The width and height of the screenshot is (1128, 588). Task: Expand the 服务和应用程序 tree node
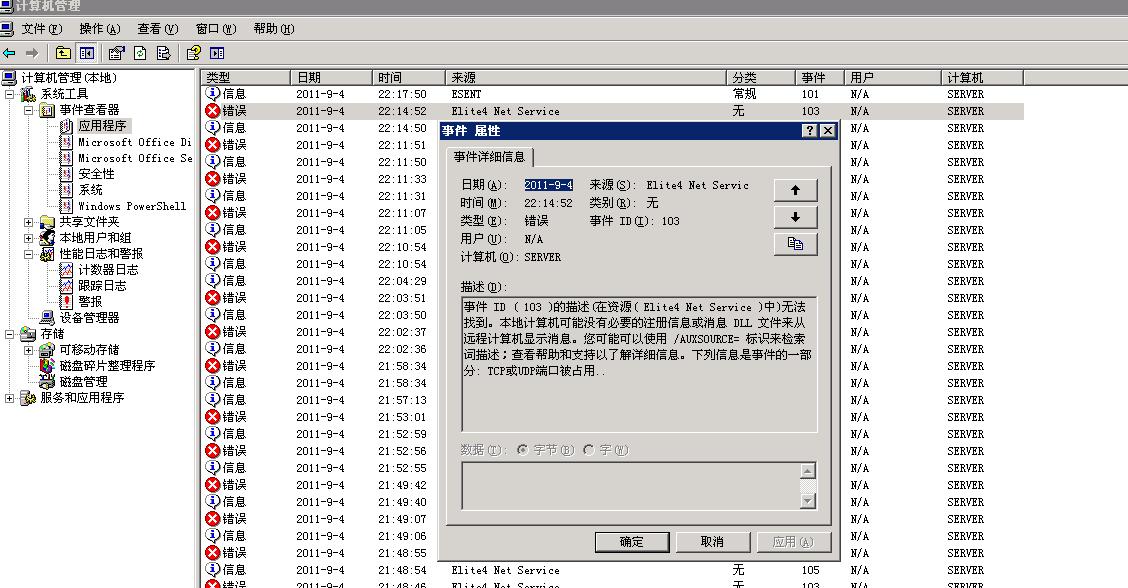[x=10, y=398]
